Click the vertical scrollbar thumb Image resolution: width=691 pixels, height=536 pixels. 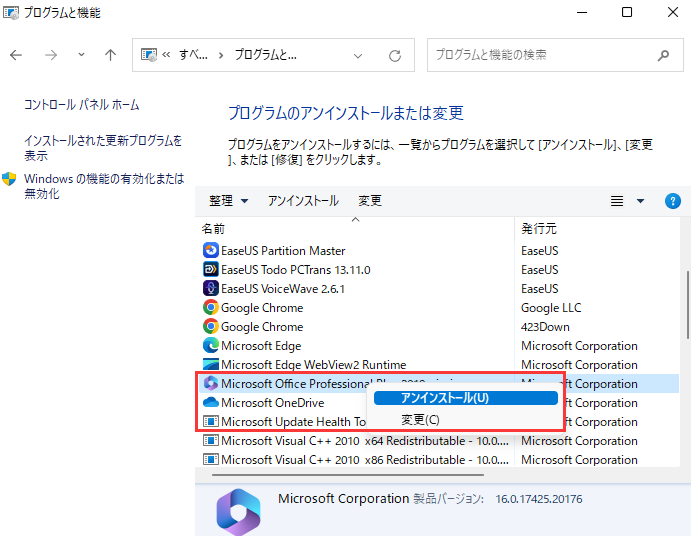687,305
